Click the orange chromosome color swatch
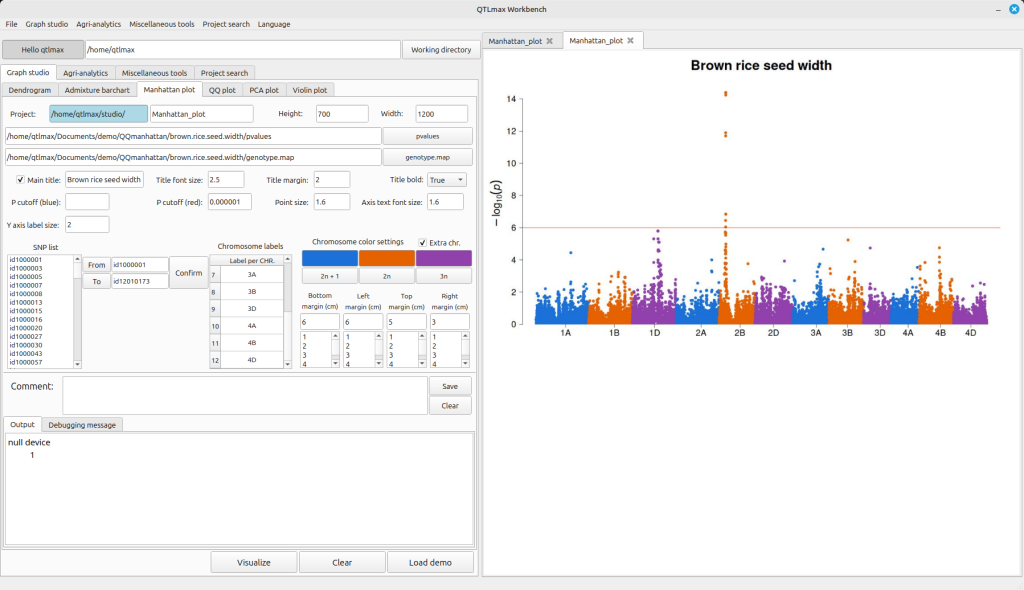1024x590 pixels. 386,258
